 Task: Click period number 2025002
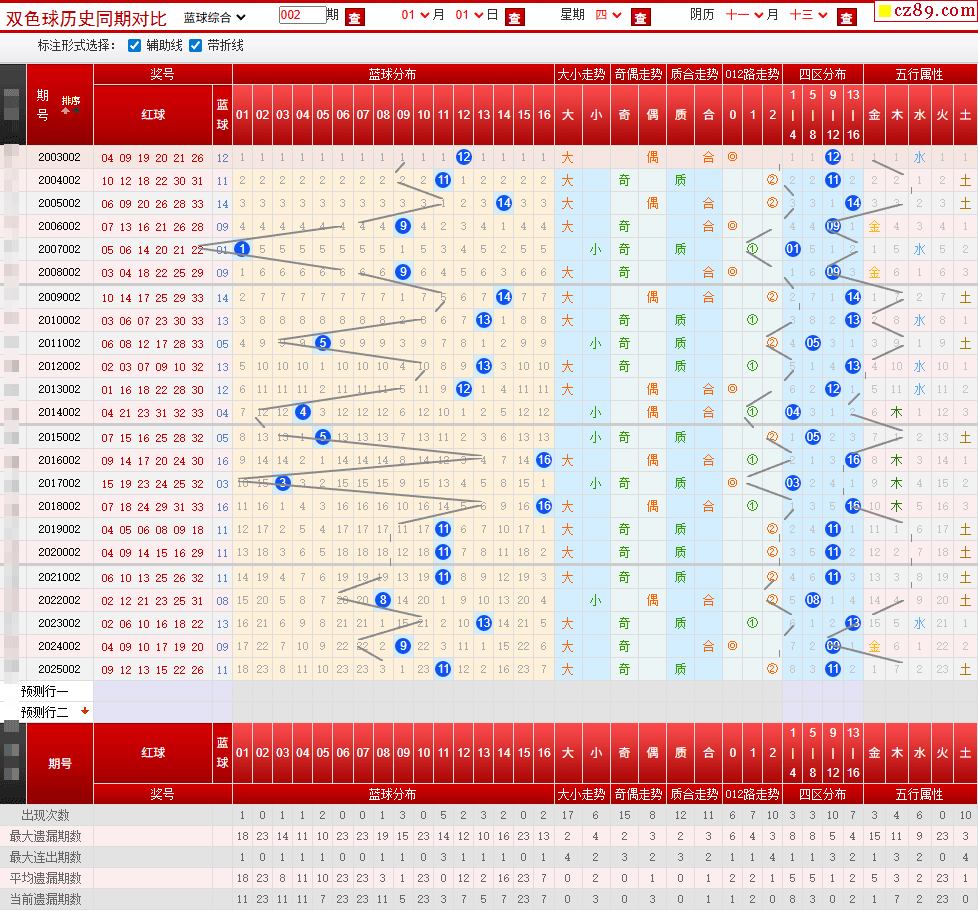59,669
